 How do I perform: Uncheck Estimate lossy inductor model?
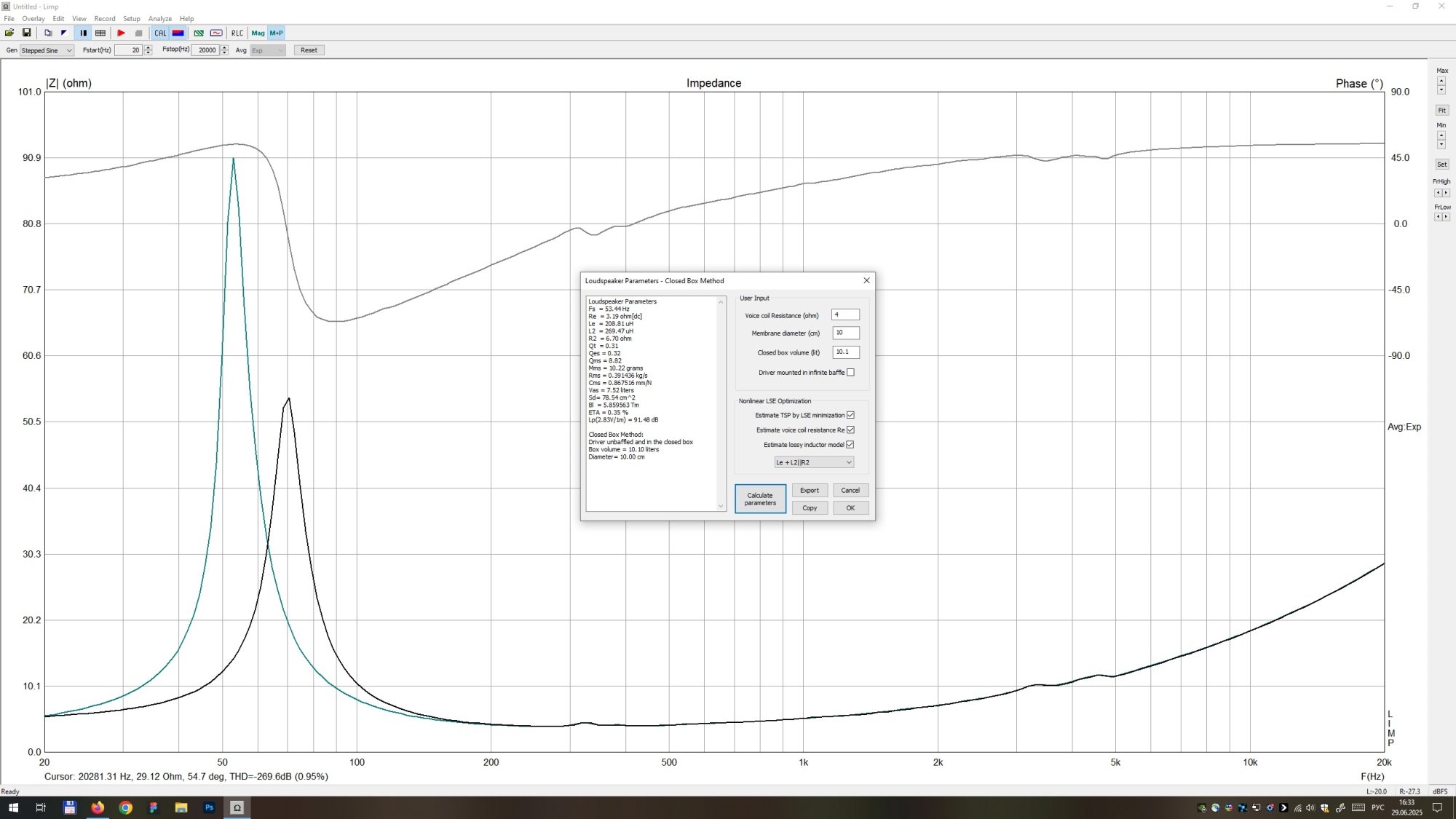850,445
